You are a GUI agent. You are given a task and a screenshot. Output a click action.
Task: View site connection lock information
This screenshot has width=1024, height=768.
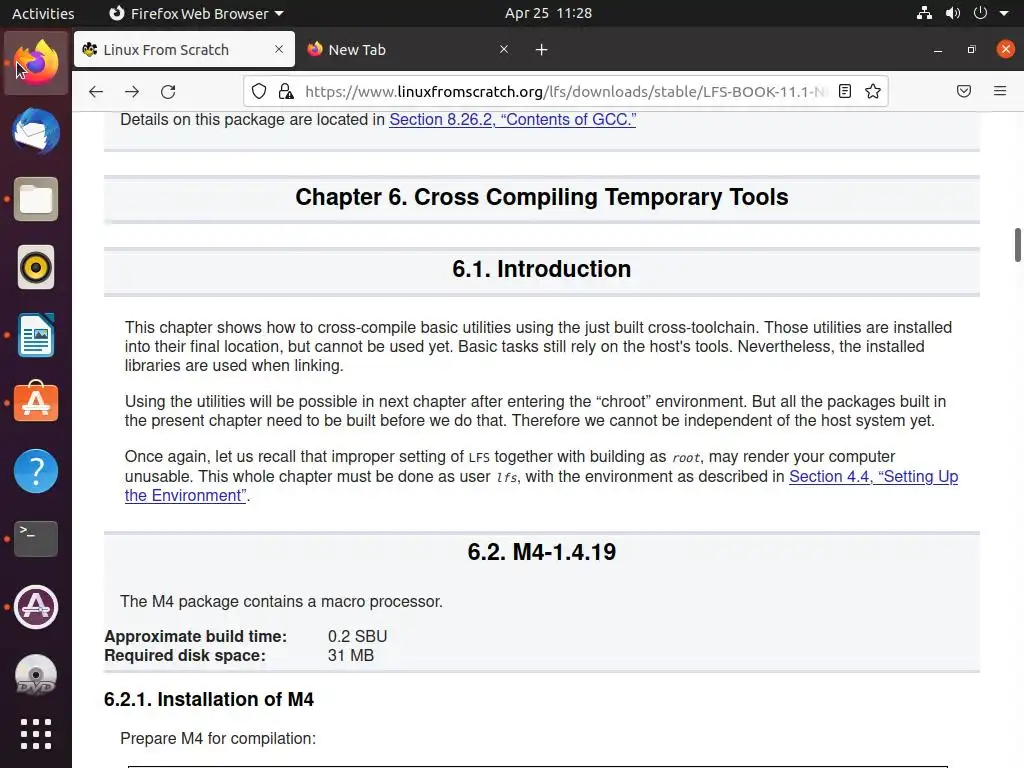coord(286,91)
